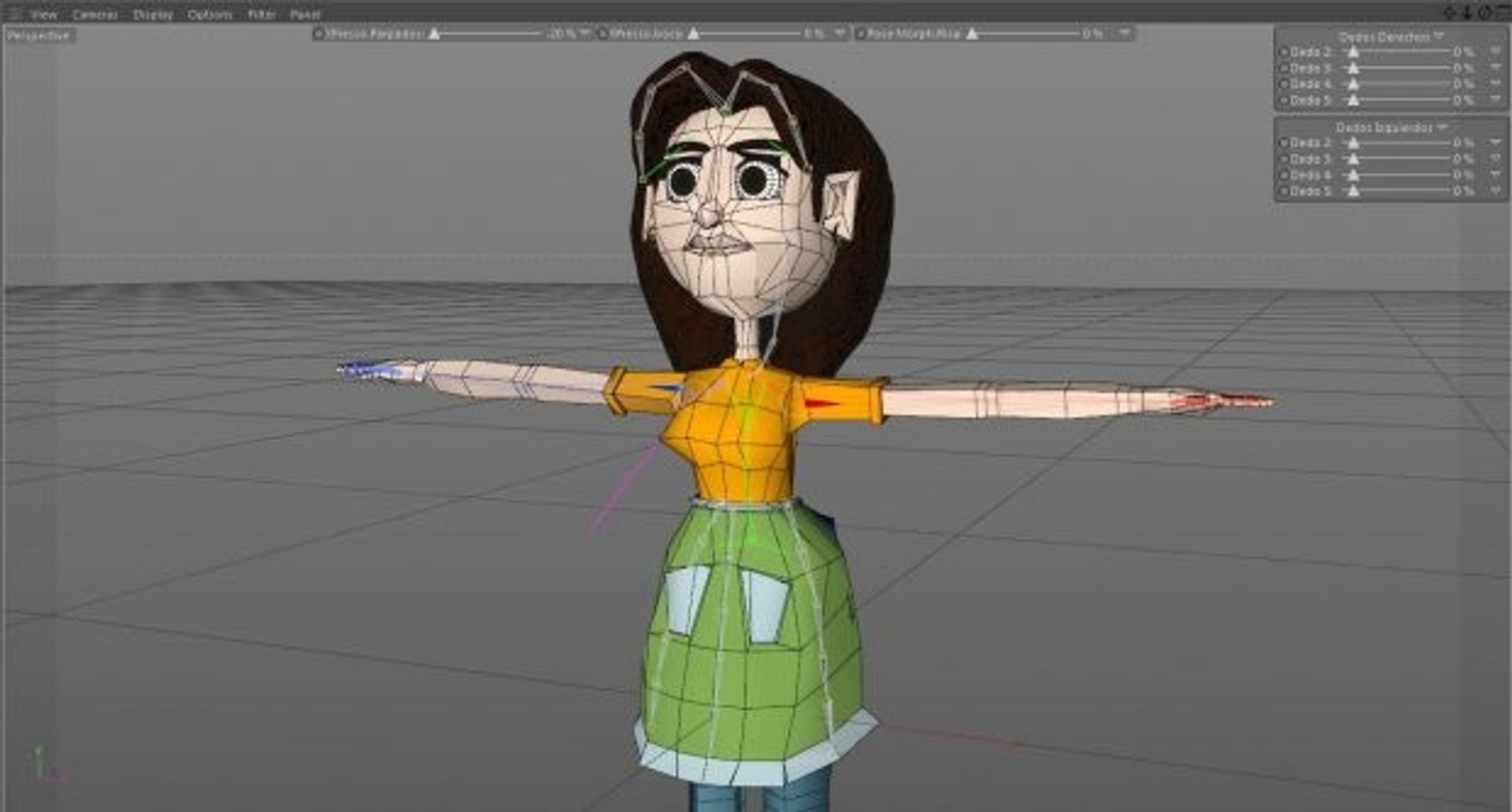Toggle keyframe circle for XPresso Parpados
The width and height of the screenshot is (1512, 812).
[318, 34]
